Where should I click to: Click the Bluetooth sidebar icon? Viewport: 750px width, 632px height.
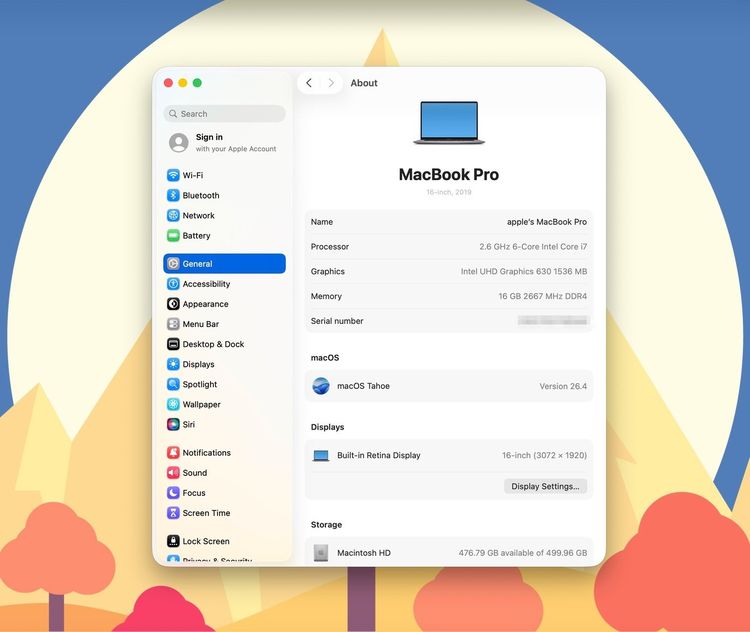pyautogui.click(x=173, y=195)
